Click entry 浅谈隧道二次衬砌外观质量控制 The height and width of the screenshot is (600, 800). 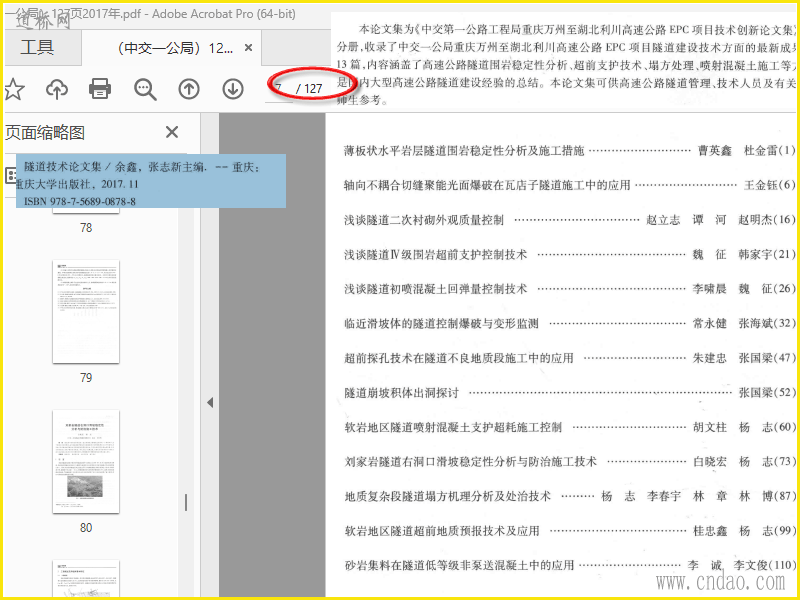424,220
